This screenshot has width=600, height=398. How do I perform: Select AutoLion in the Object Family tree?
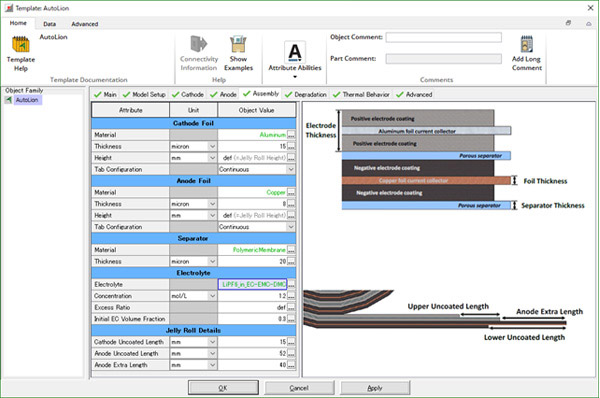click(27, 100)
